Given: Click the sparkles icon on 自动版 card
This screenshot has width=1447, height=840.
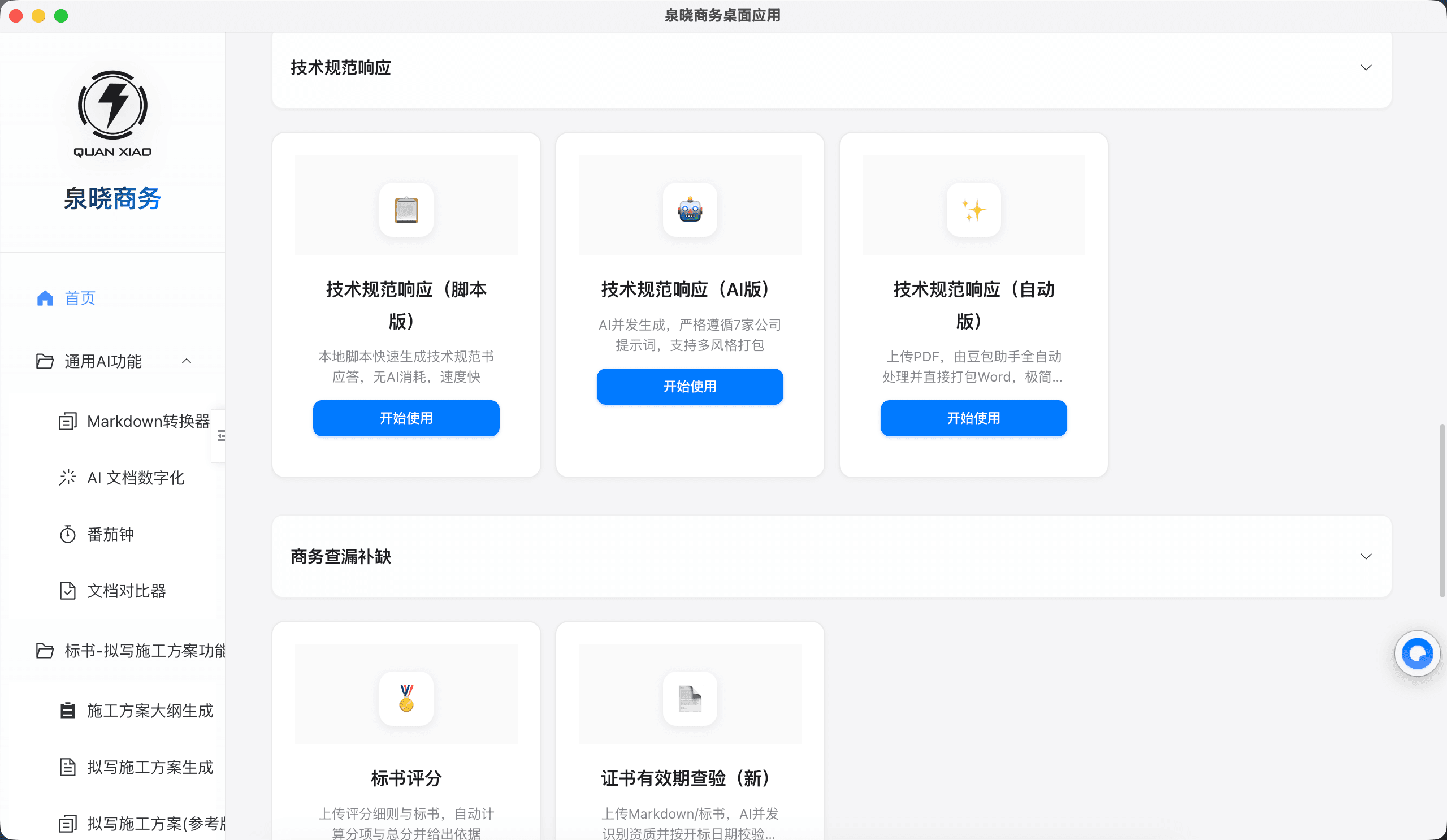Looking at the screenshot, I should [x=973, y=210].
